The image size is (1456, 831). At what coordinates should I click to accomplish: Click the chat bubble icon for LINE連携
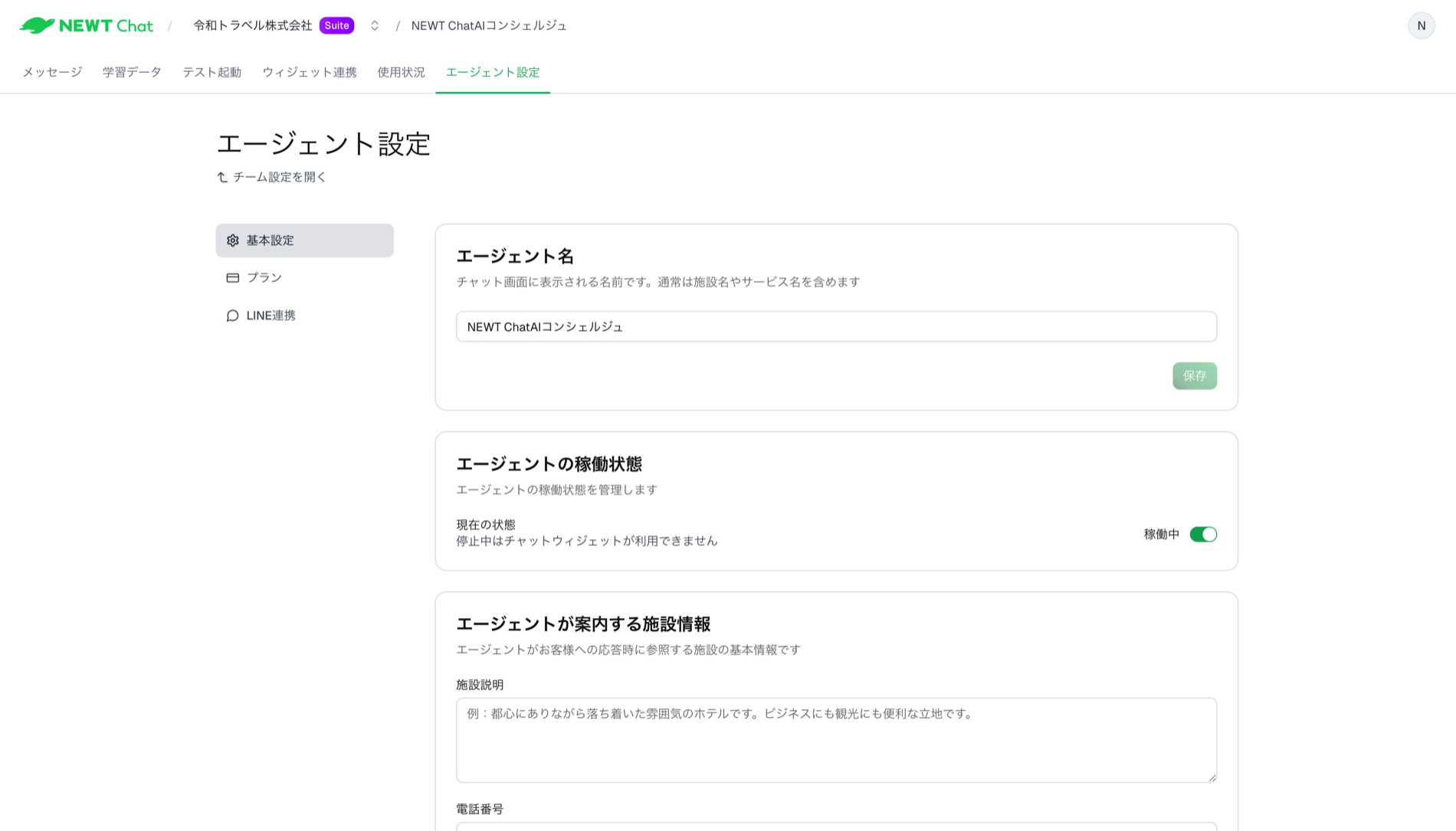coord(232,315)
